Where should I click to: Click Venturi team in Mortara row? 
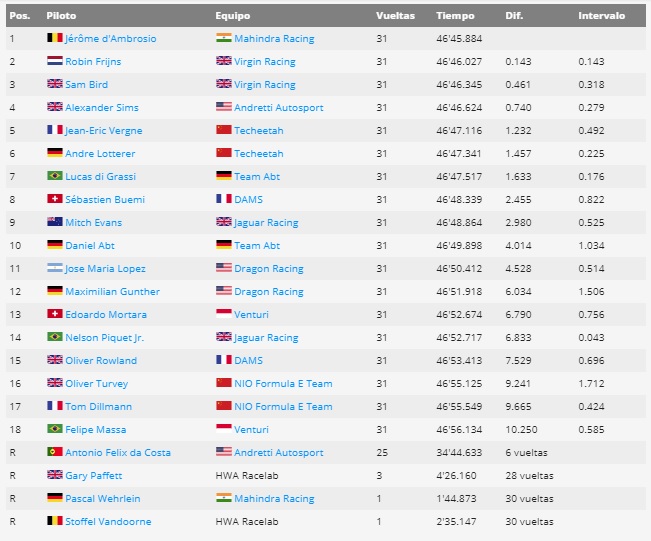click(x=251, y=314)
